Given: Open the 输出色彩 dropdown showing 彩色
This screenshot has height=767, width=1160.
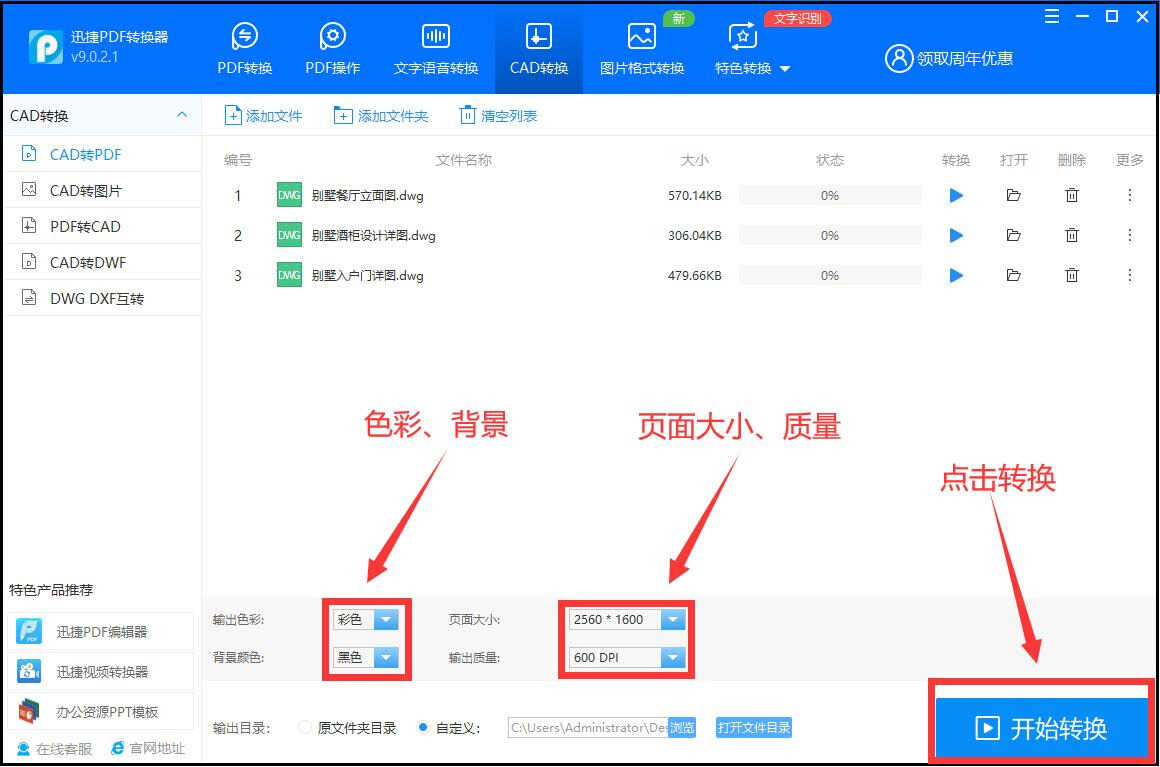Looking at the screenshot, I should (x=366, y=619).
